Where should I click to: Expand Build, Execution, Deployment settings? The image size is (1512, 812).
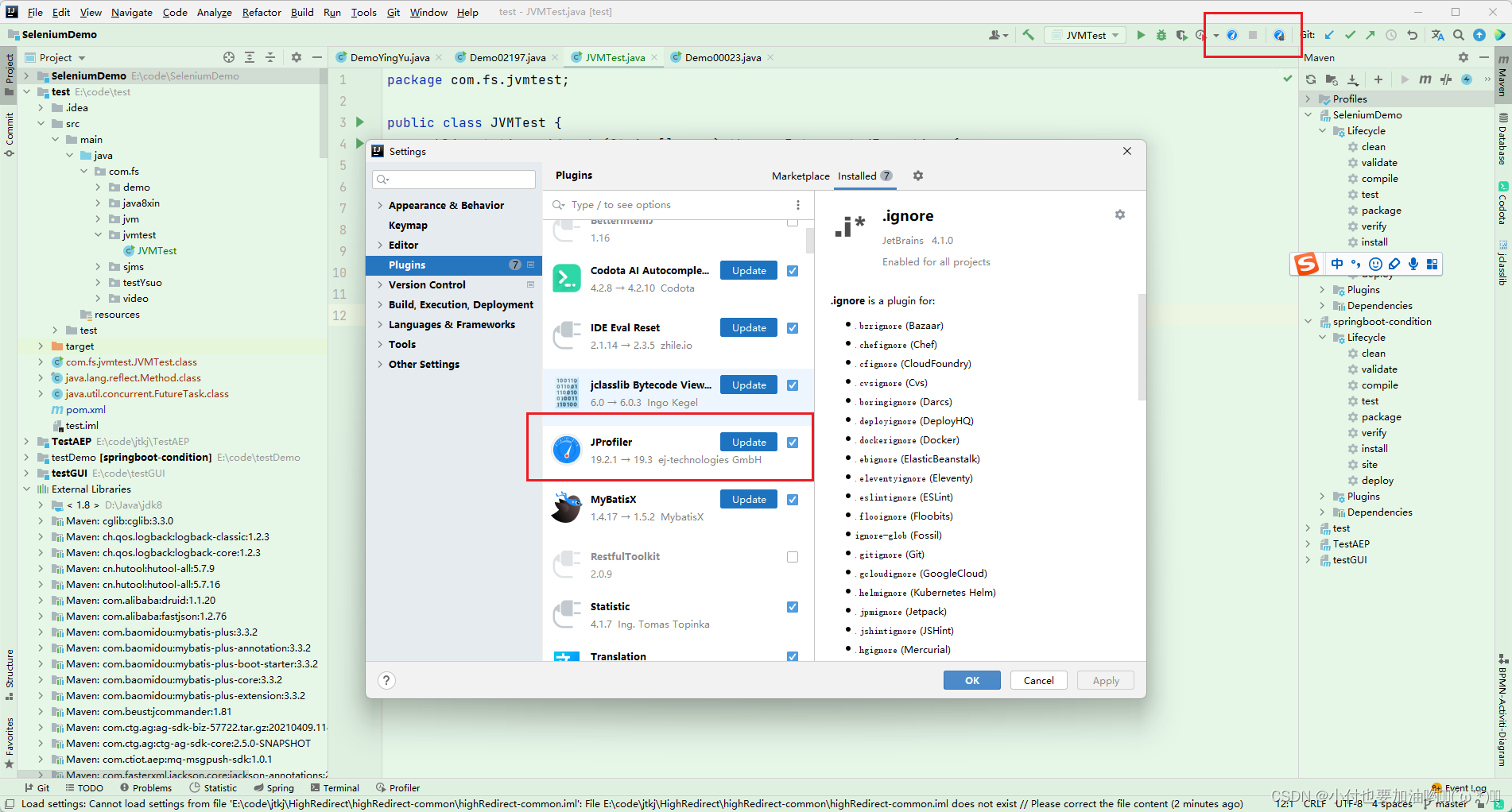[x=380, y=304]
